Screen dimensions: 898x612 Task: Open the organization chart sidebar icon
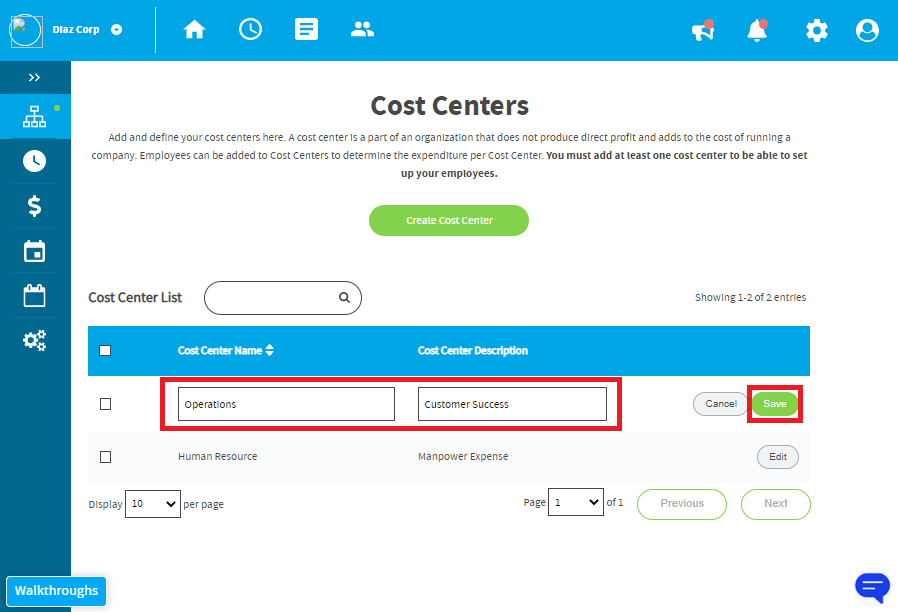[x=34, y=116]
